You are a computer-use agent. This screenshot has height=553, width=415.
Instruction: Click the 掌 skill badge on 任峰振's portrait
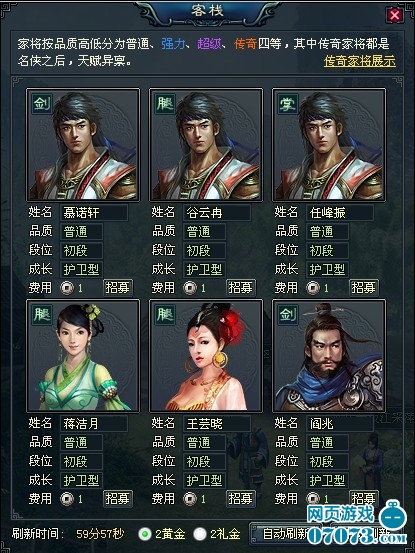tap(288, 104)
